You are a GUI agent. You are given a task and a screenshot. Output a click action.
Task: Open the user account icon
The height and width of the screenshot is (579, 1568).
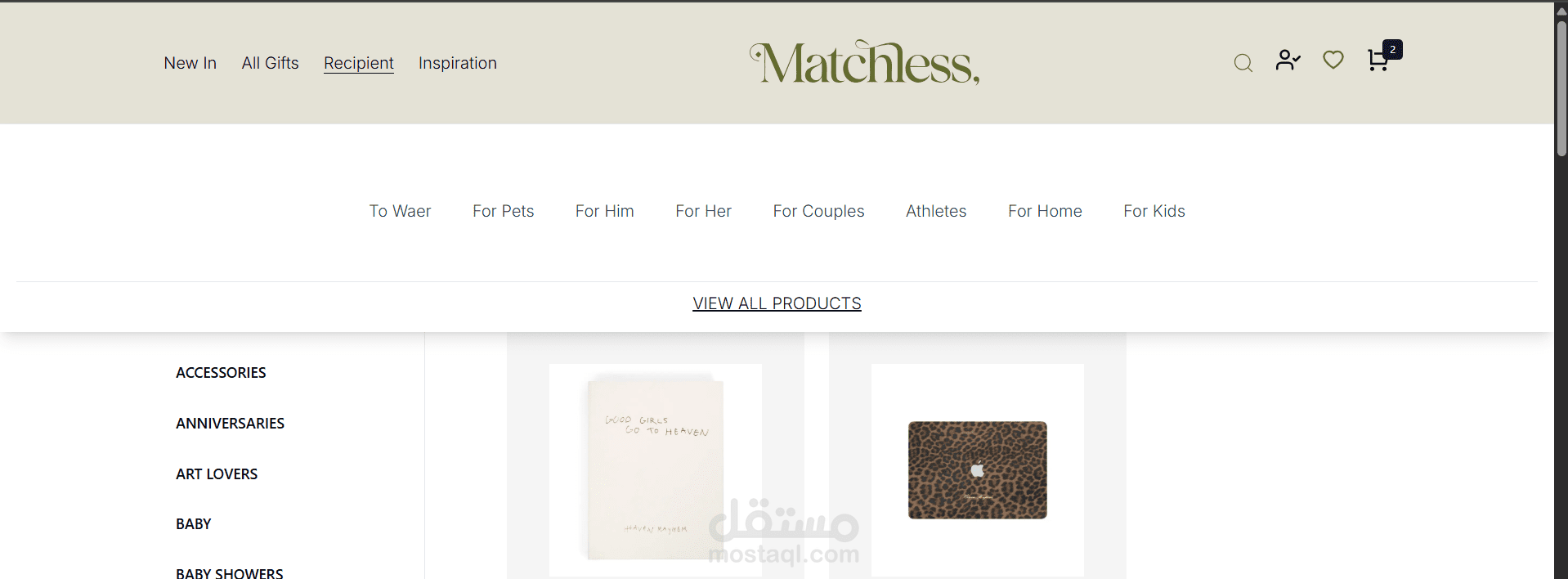coord(1288,60)
